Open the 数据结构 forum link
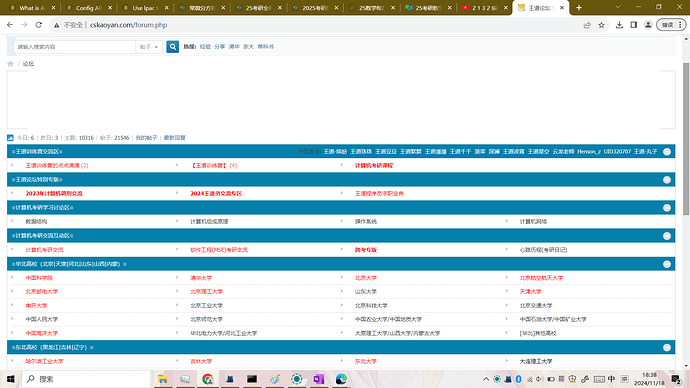Viewport: 690px width, 388px height. pos(36,222)
